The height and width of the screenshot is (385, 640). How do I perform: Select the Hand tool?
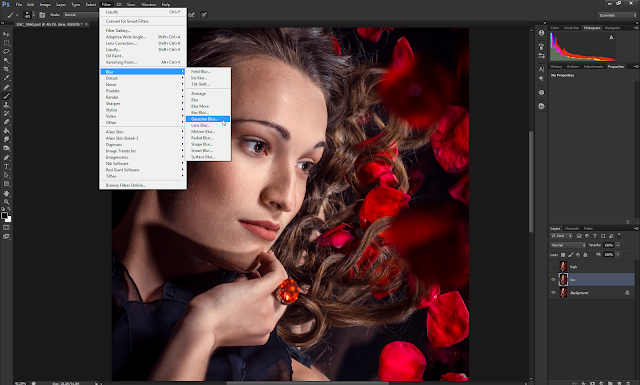coord(6,193)
